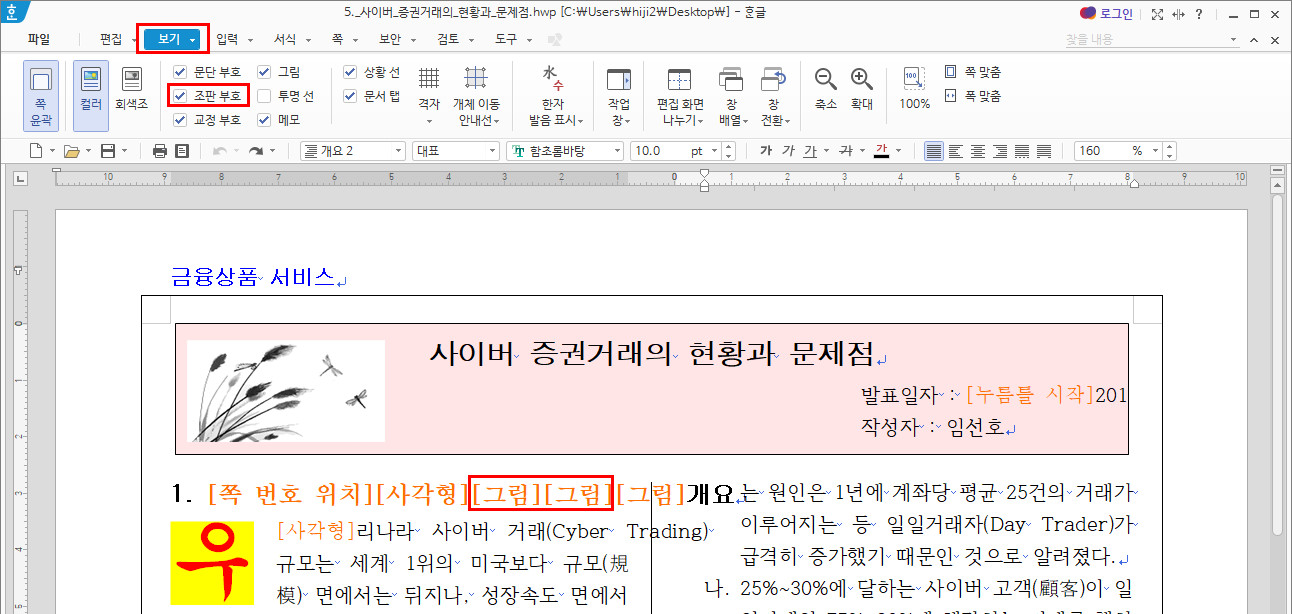Open the 서식 menu
Screen dimensions: 1292x614
pyautogui.click(x=285, y=40)
